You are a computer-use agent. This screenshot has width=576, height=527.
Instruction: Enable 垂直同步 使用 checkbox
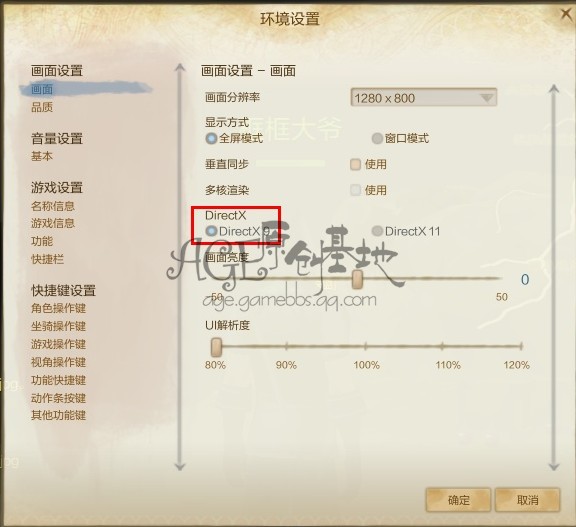[355, 164]
